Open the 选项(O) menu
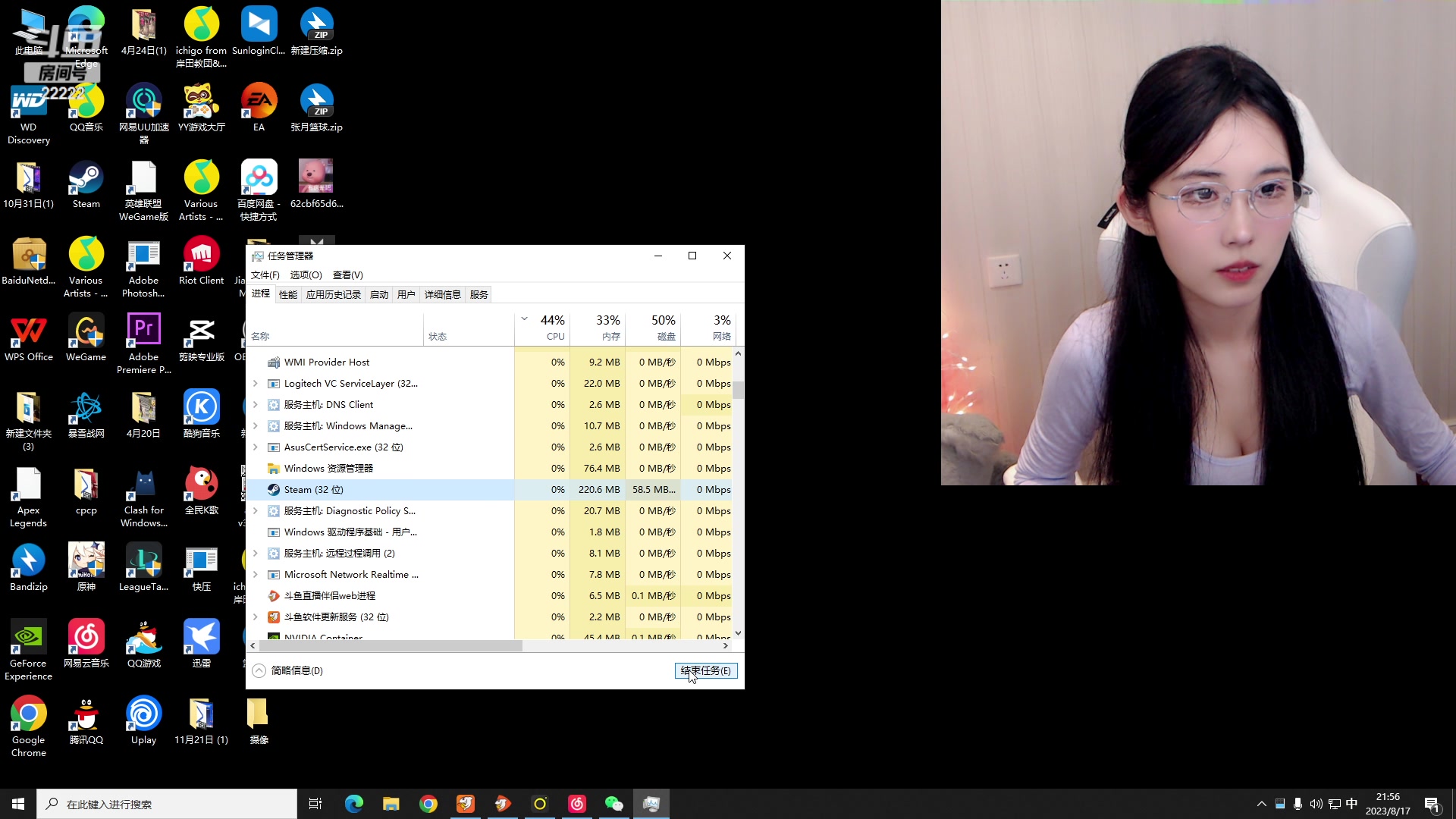1456x819 pixels. (x=306, y=275)
